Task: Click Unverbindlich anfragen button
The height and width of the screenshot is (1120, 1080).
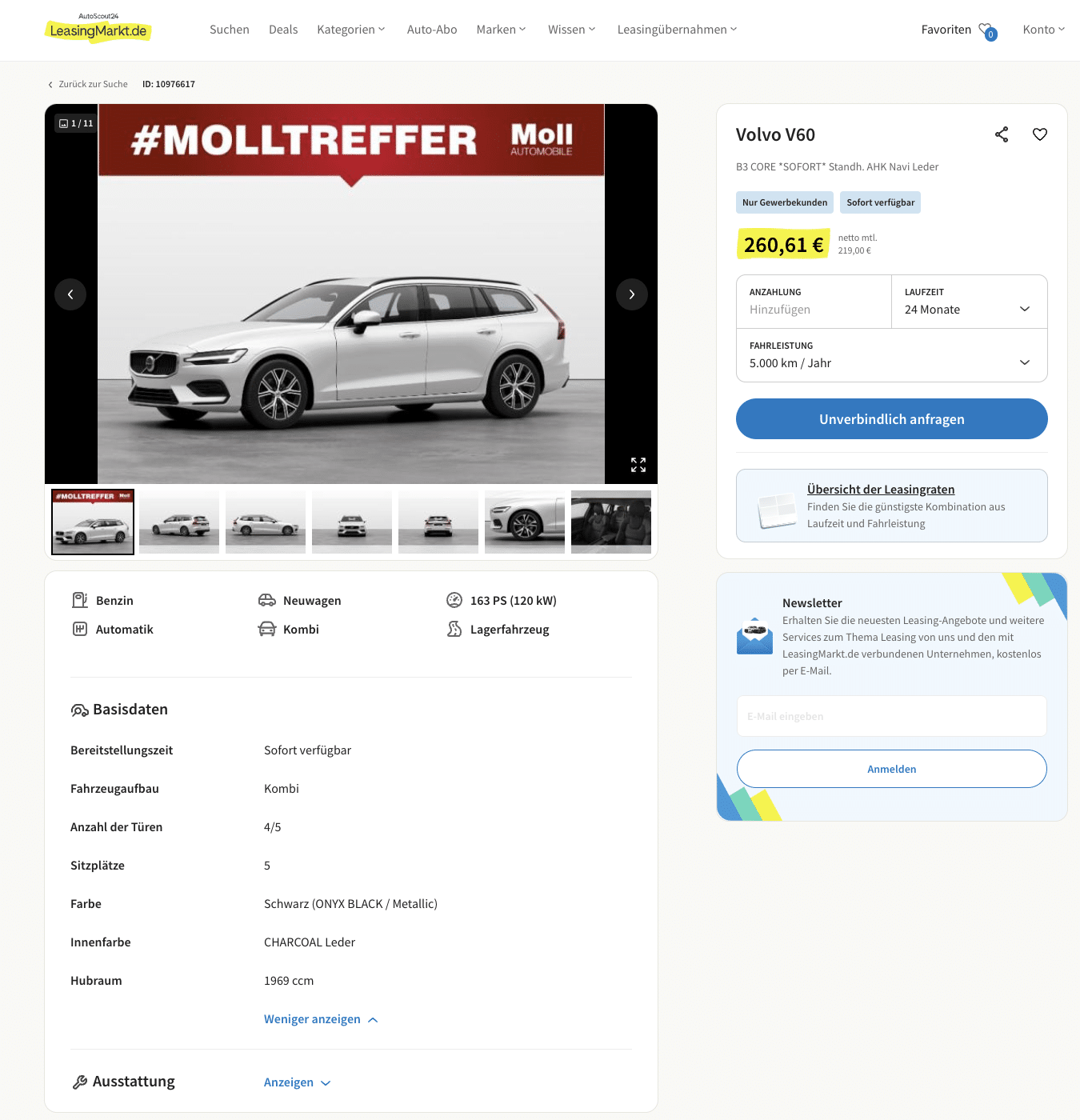Action: coord(892,419)
